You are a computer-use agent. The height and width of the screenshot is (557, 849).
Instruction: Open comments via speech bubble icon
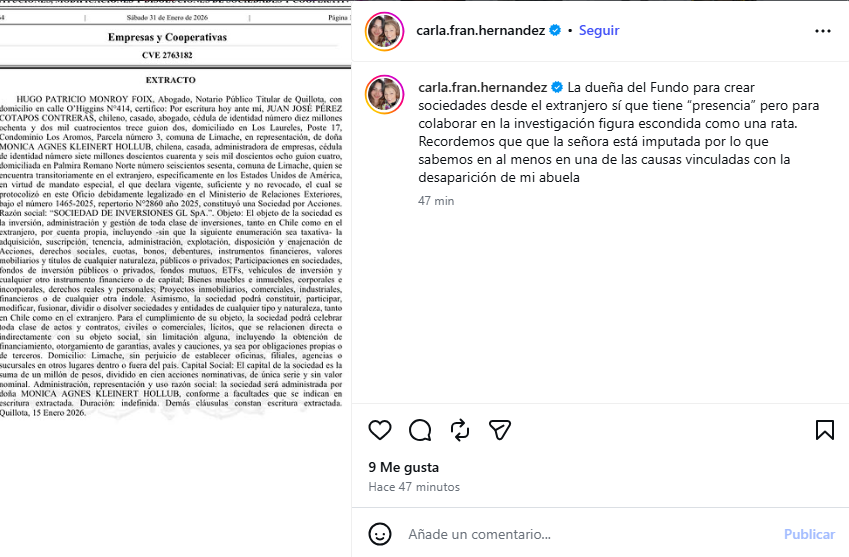point(420,430)
